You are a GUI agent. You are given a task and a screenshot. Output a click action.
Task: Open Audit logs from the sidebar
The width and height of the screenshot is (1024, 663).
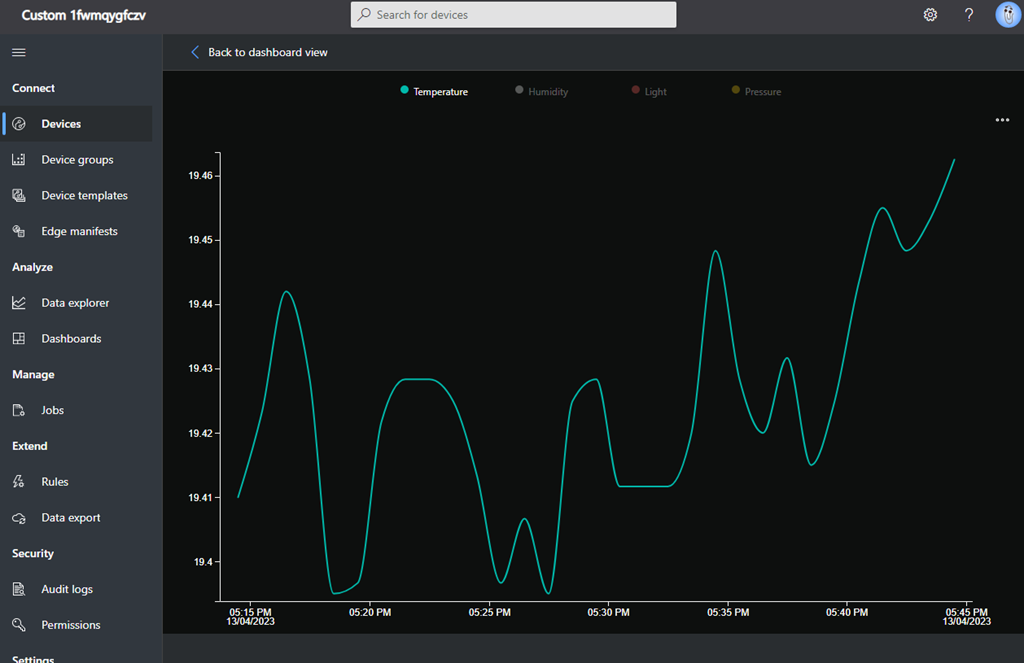[67, 589]
